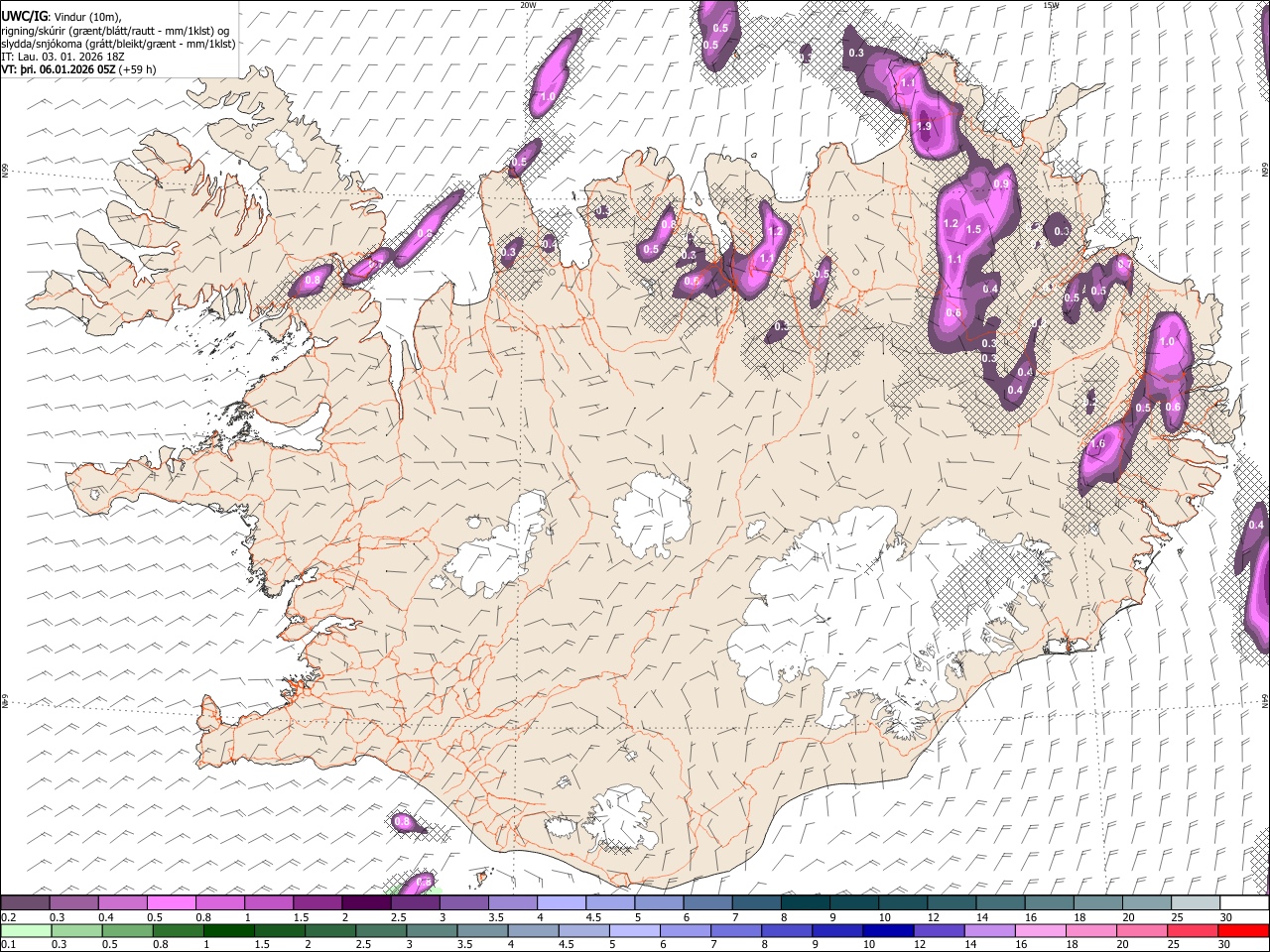Image resolution: width=1270 pixels, height=952 pixels.
Task: Click the number 0.1 on the rain scale
Action: click(x=9, y=944)
